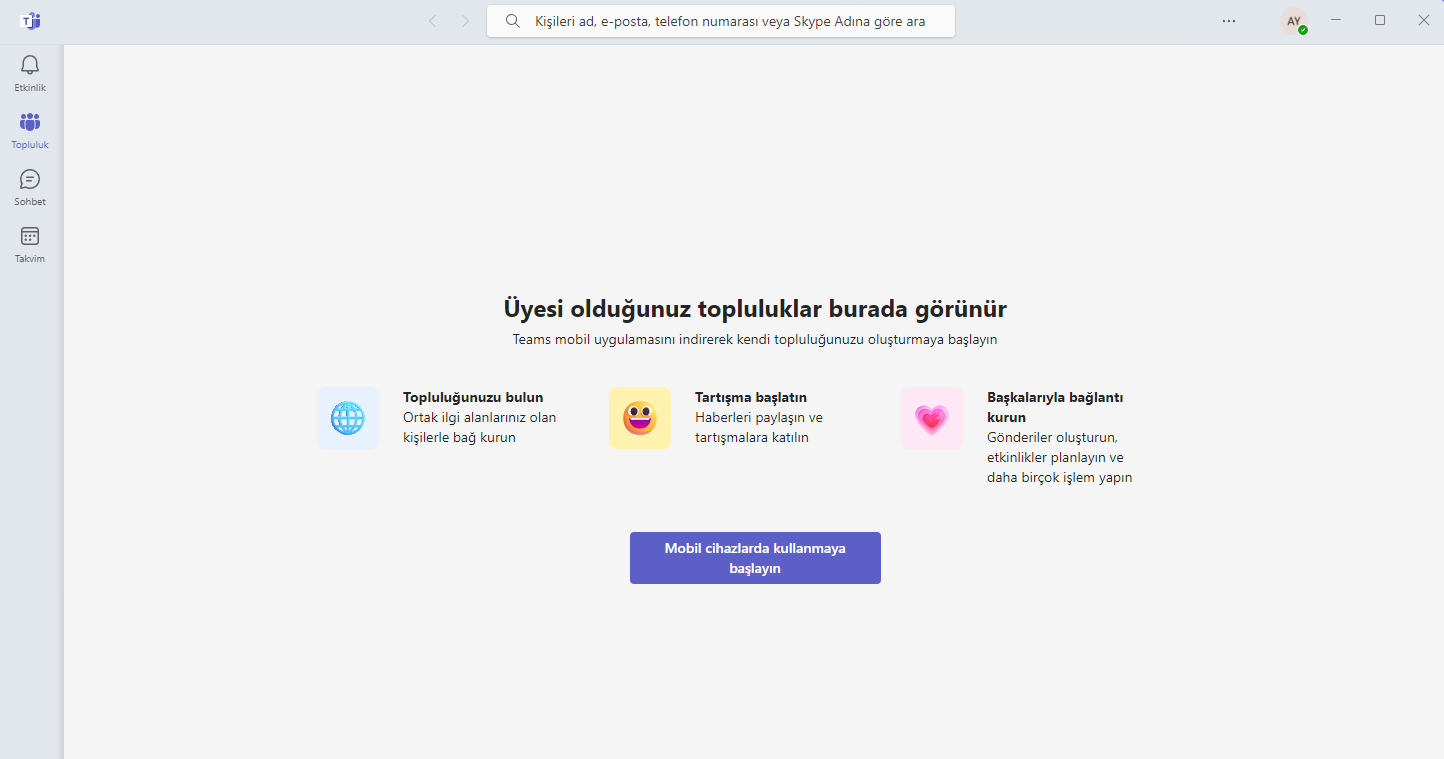Open the AY profile avatar menu
The height and width of the screenshot is (759, 1444).
point(1293,20)
